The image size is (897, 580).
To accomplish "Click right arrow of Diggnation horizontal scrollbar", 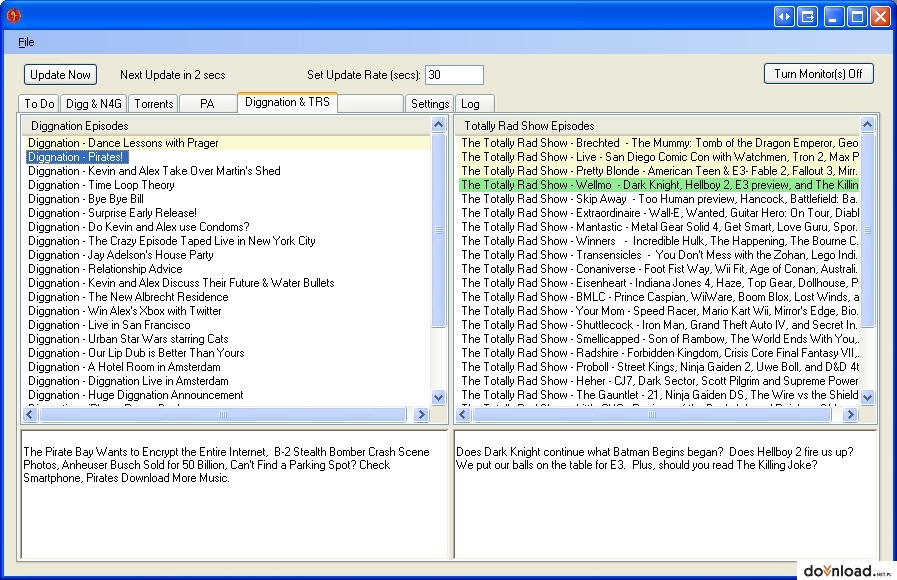I will point(421,415).
